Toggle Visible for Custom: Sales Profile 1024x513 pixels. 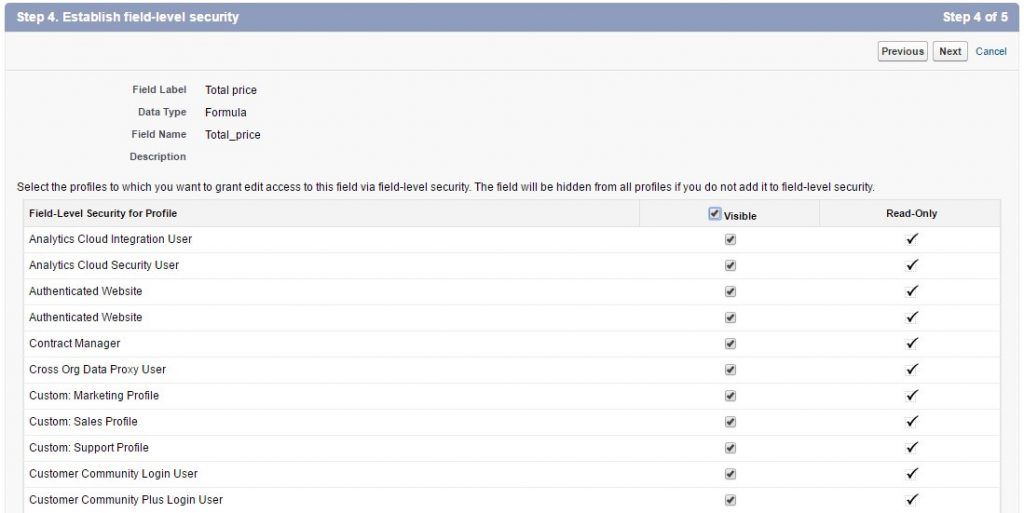click(x=730, y=421)
